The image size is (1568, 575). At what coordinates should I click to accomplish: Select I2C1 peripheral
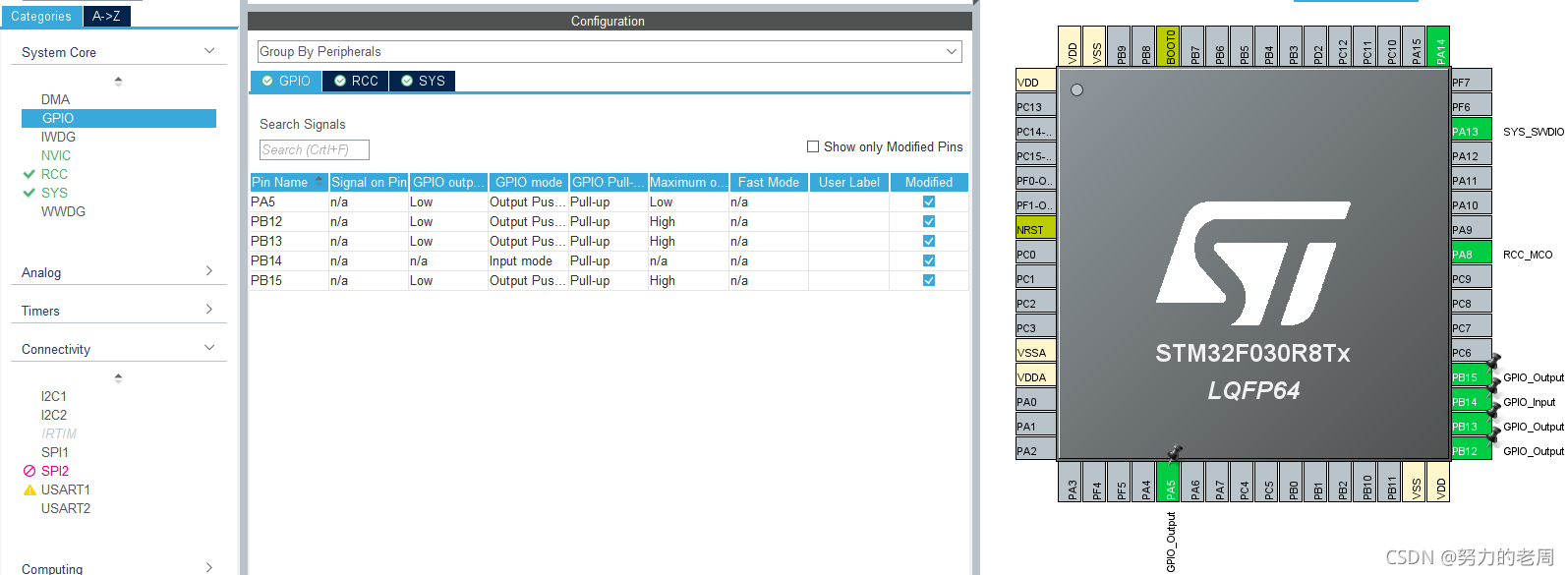54,396
